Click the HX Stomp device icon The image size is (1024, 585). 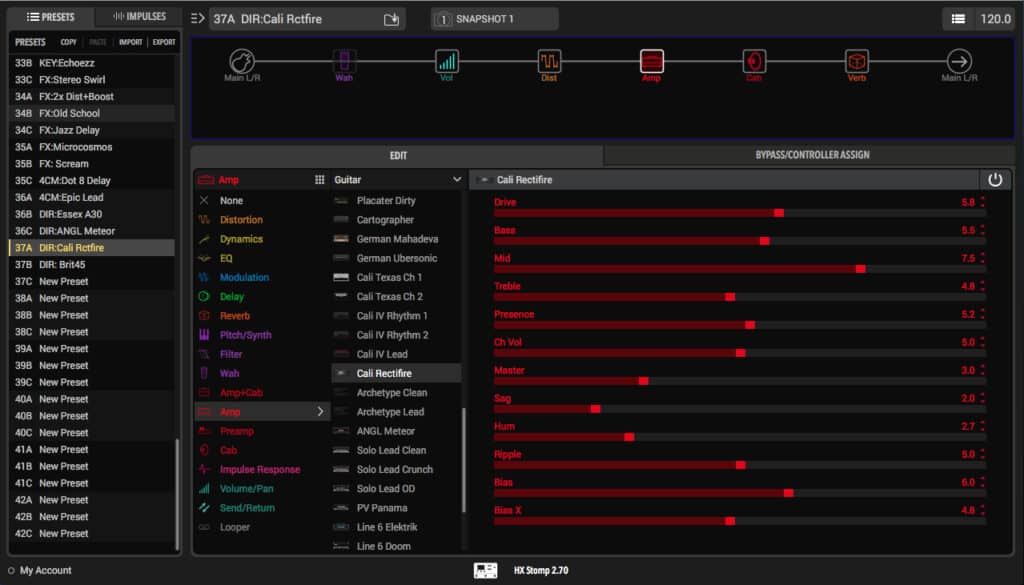click(x=485, y=571)
